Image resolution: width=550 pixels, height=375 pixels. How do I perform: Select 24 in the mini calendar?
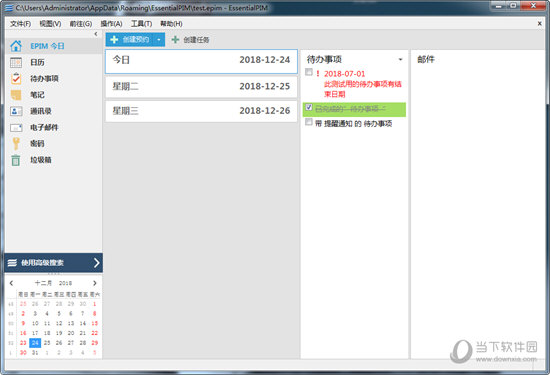pyautogui.click(x=35, y=343)
